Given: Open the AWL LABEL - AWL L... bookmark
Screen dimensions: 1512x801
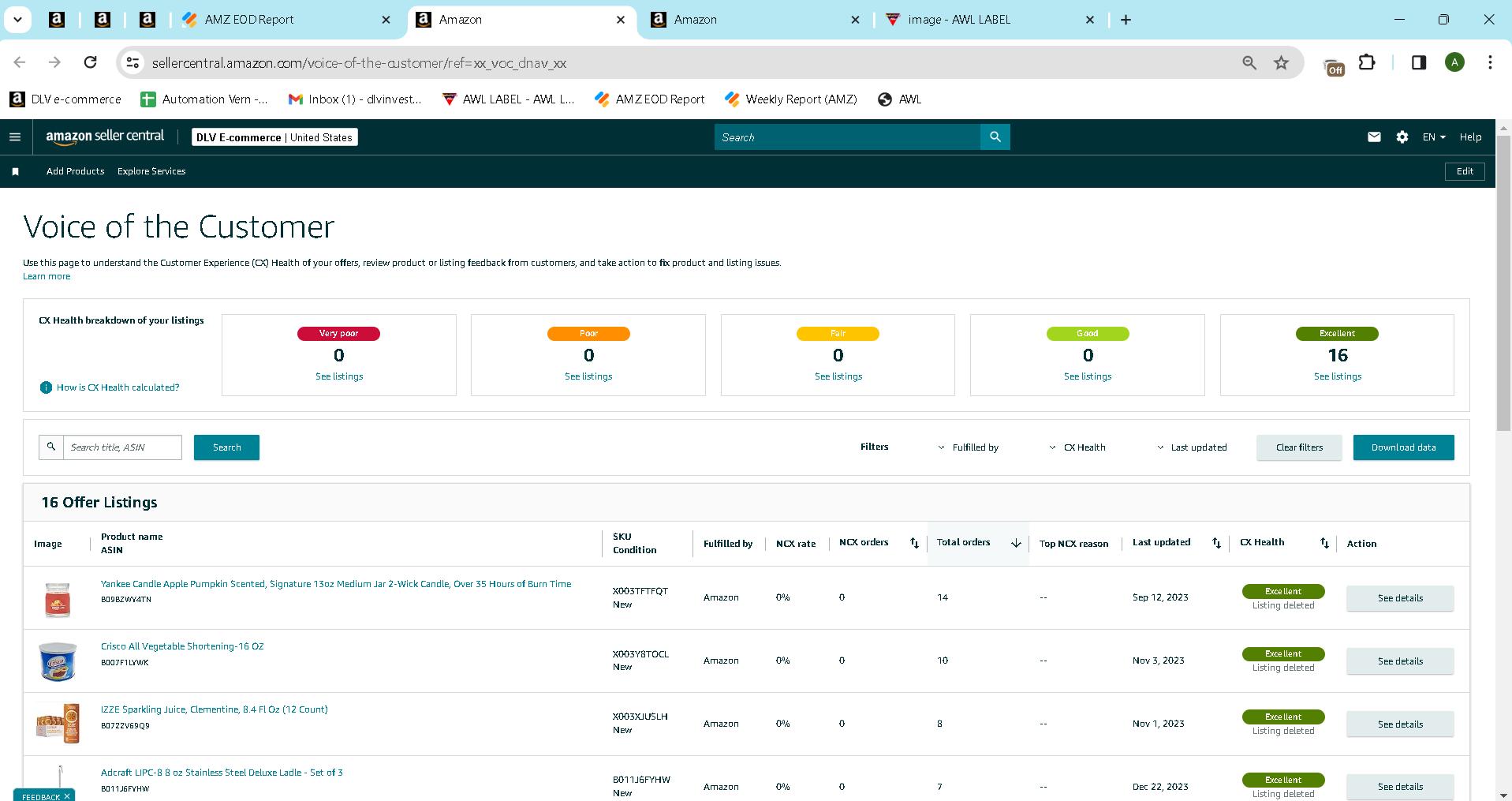Looking at the screenshot, I should pos(508,99).
